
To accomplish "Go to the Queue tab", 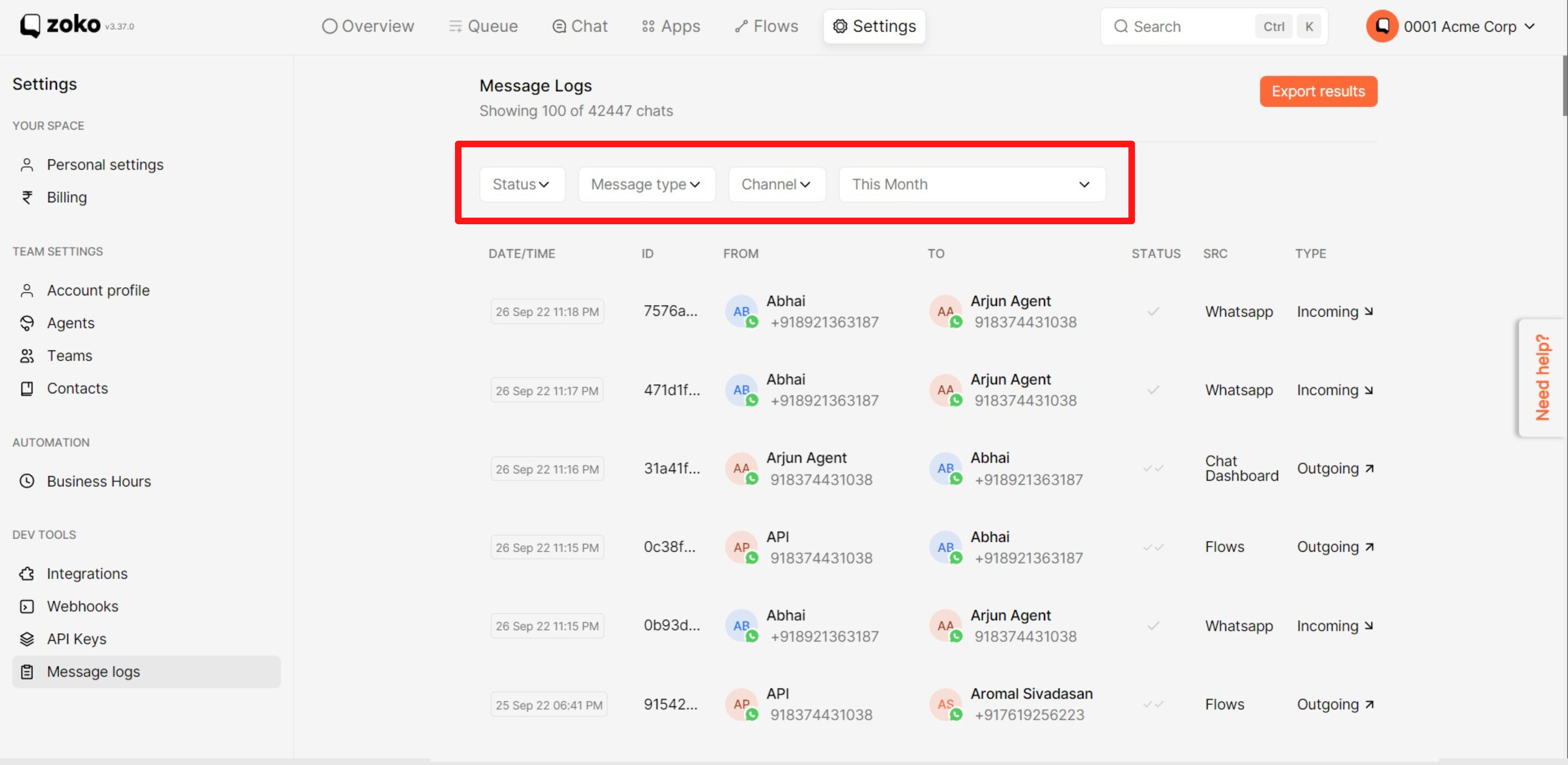I will [x=483, y=26].
